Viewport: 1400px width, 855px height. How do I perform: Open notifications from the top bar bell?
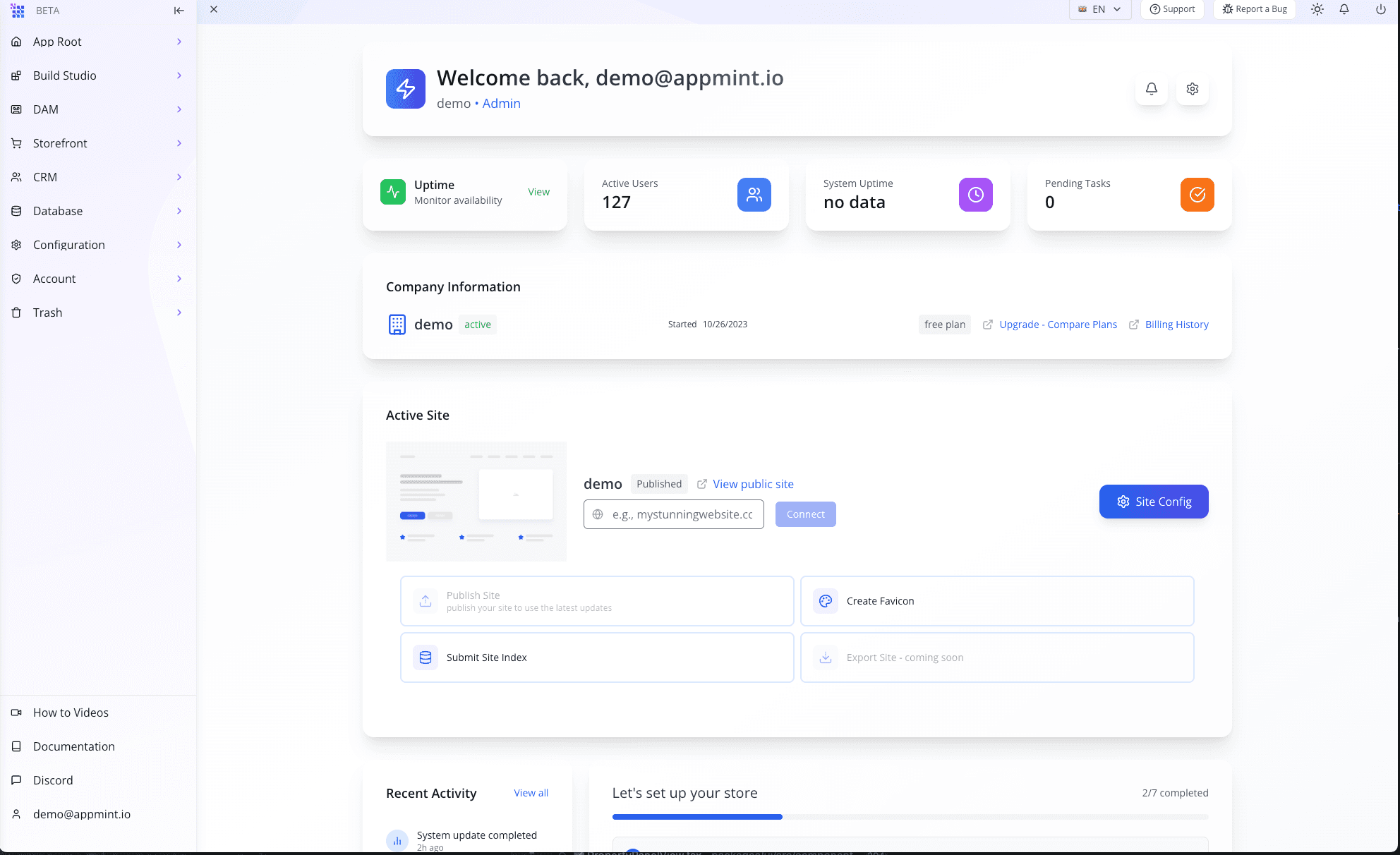[x=1344, y=9]
